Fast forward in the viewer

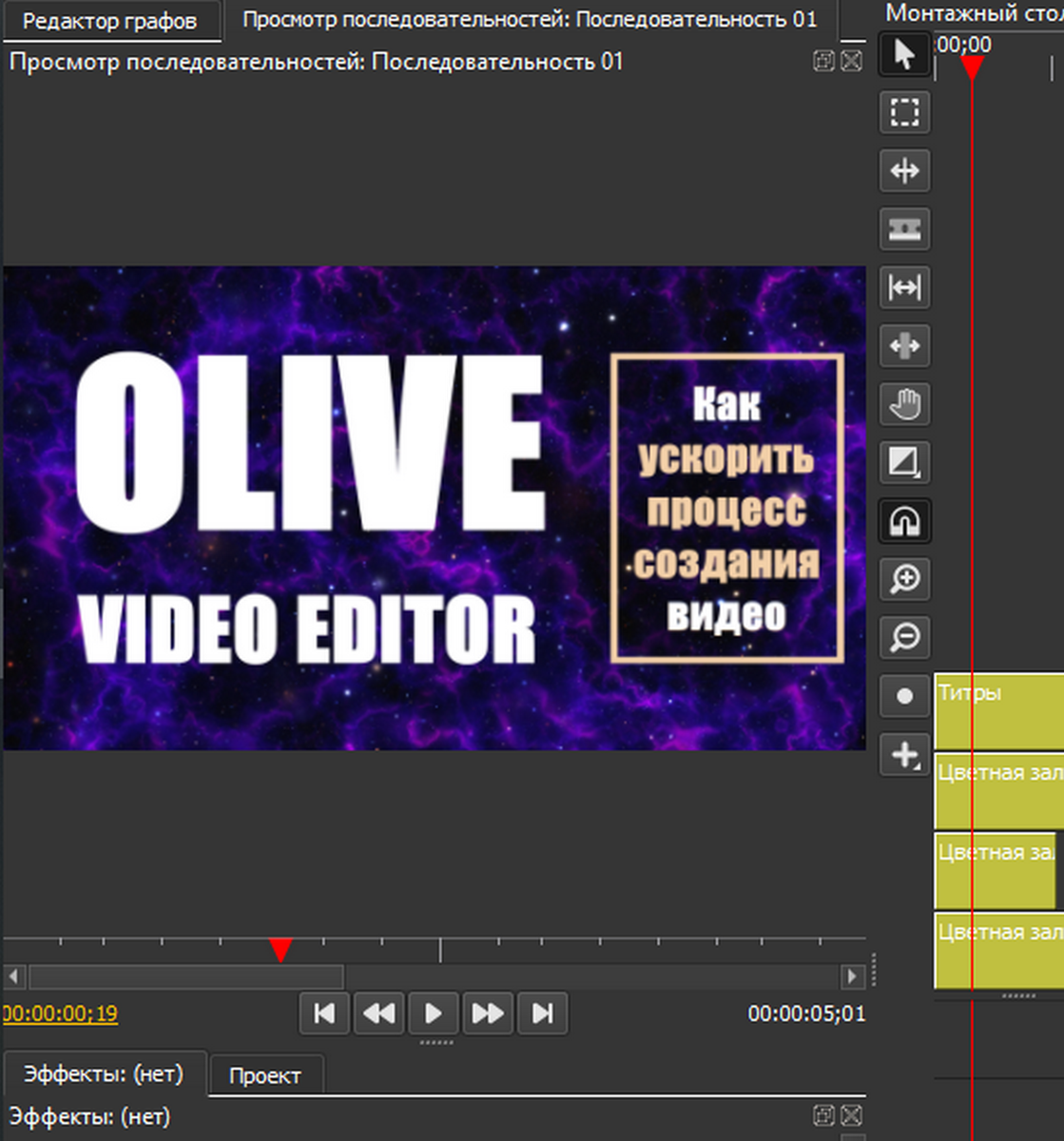pyautogui.click(x=488, y=1013)
